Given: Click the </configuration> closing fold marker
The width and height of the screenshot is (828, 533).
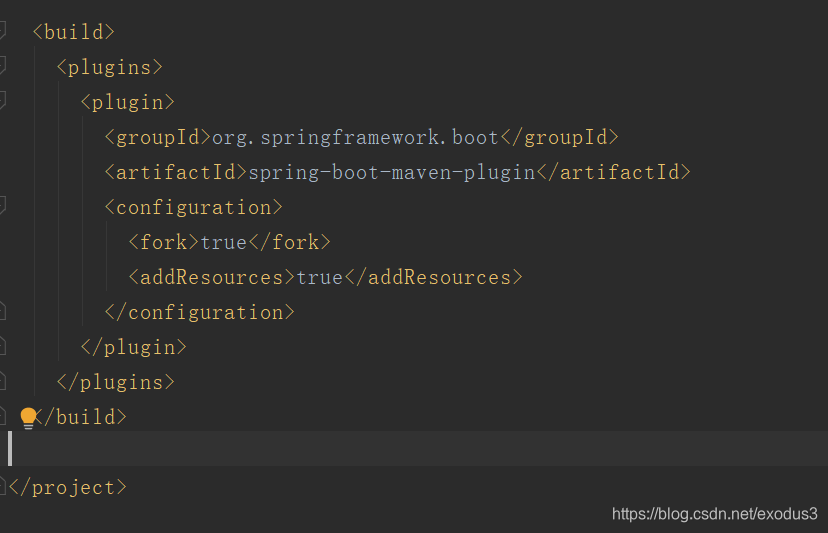Looking at the screenshot, I should pos(2,311).
